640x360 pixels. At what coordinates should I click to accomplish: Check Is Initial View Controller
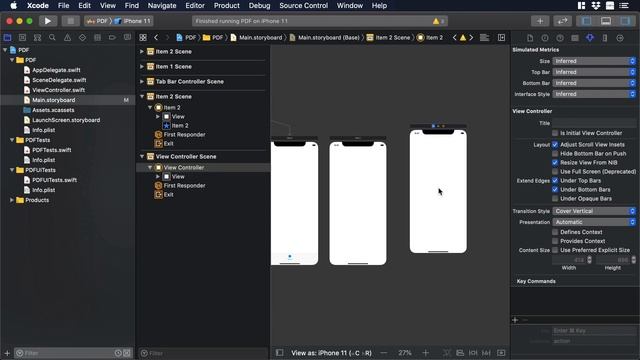(x=555, y=133)
